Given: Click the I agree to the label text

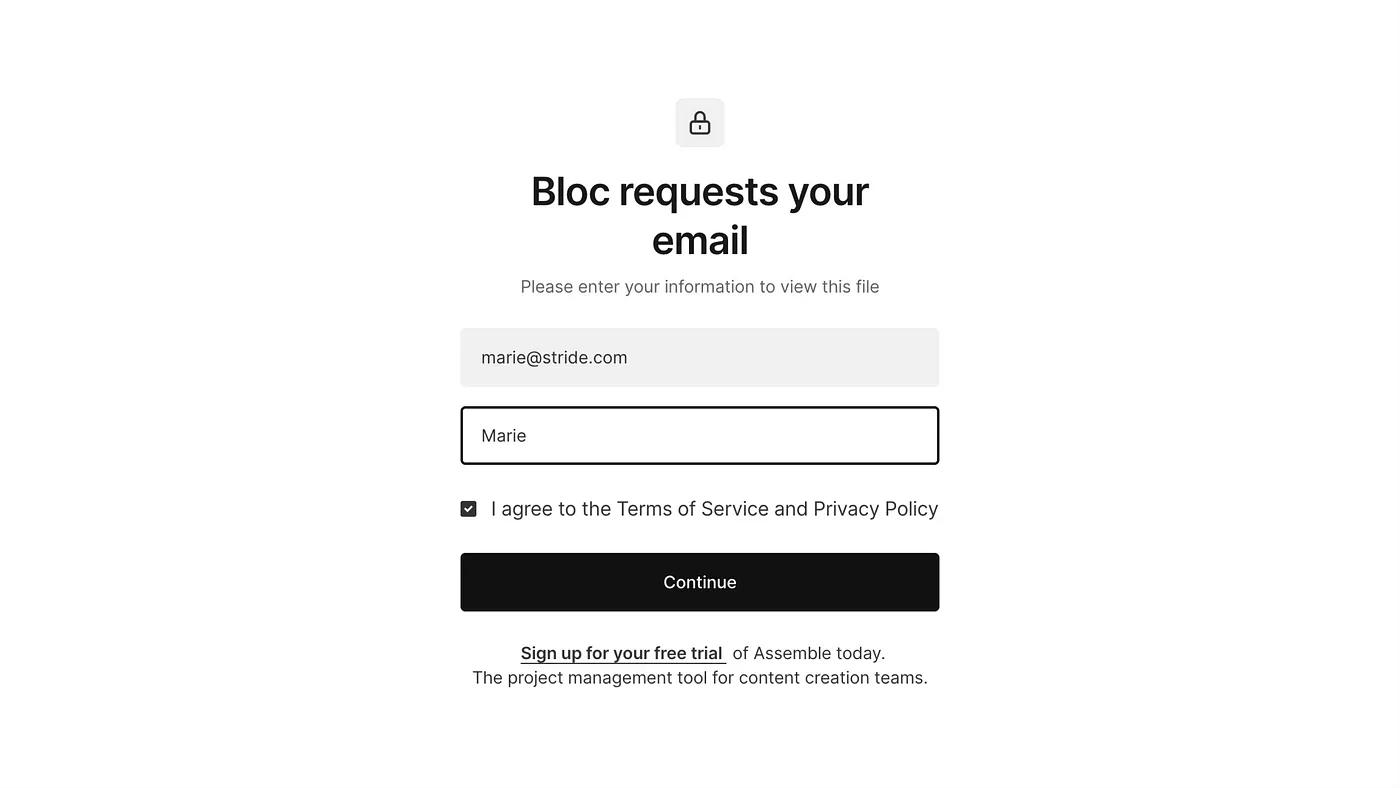Looking at the screenshot, I should click(551, 509).
